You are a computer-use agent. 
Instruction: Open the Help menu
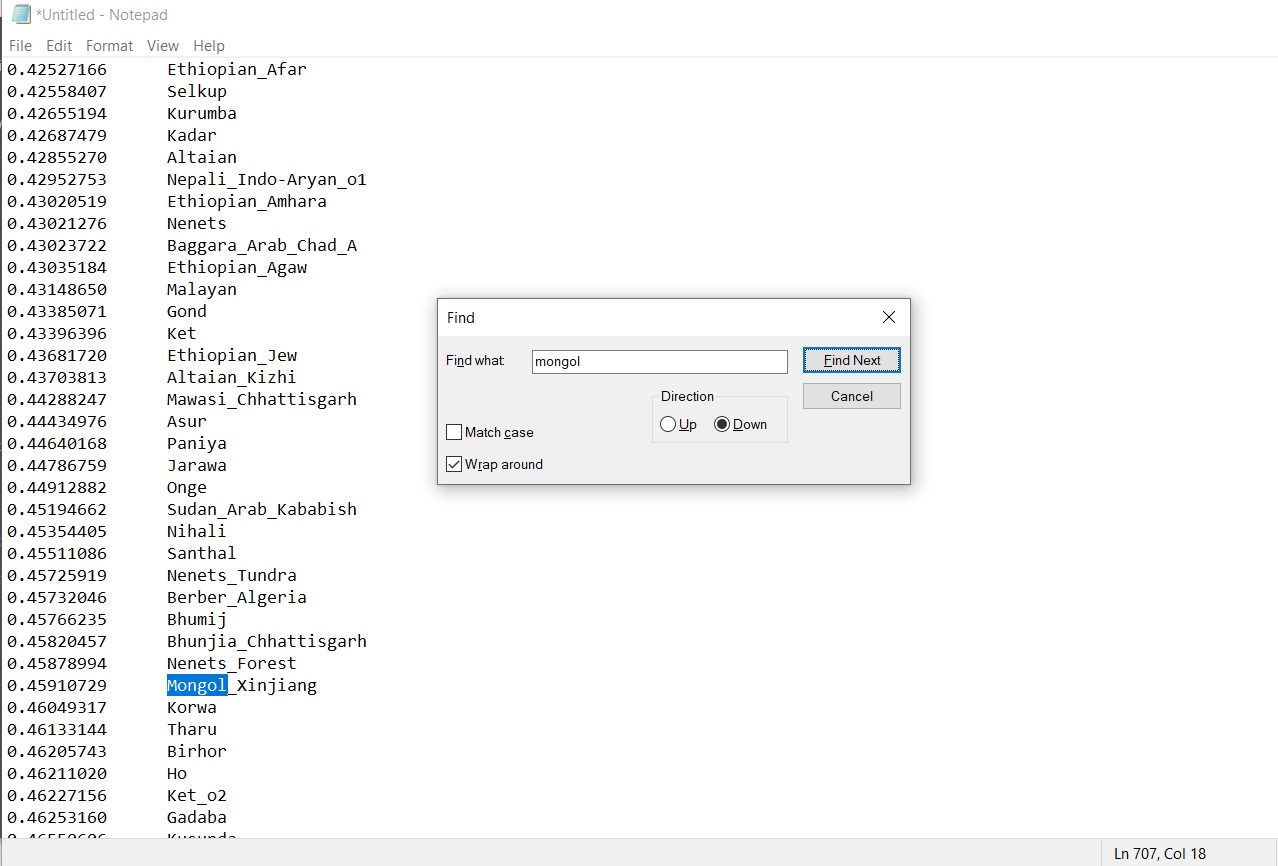pyautogui.click(x=208, y=46)
